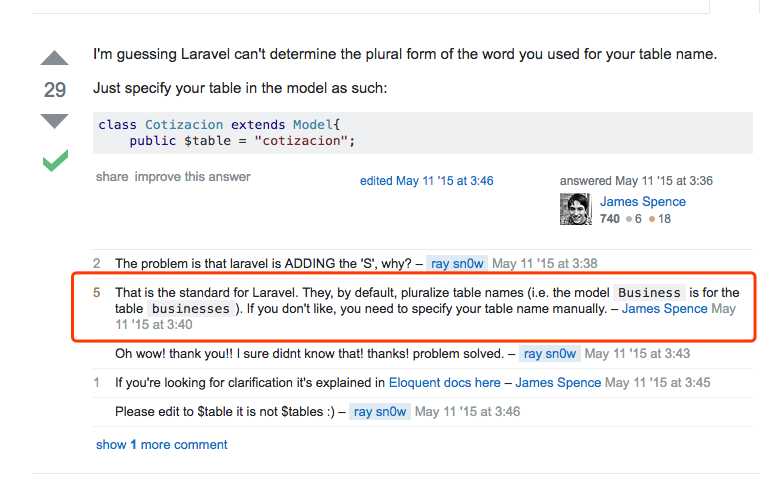The height and width of the screenshot is (483, 782).
Task: Click James Spence name in highlighted comment
Action: tap(664, 309)
